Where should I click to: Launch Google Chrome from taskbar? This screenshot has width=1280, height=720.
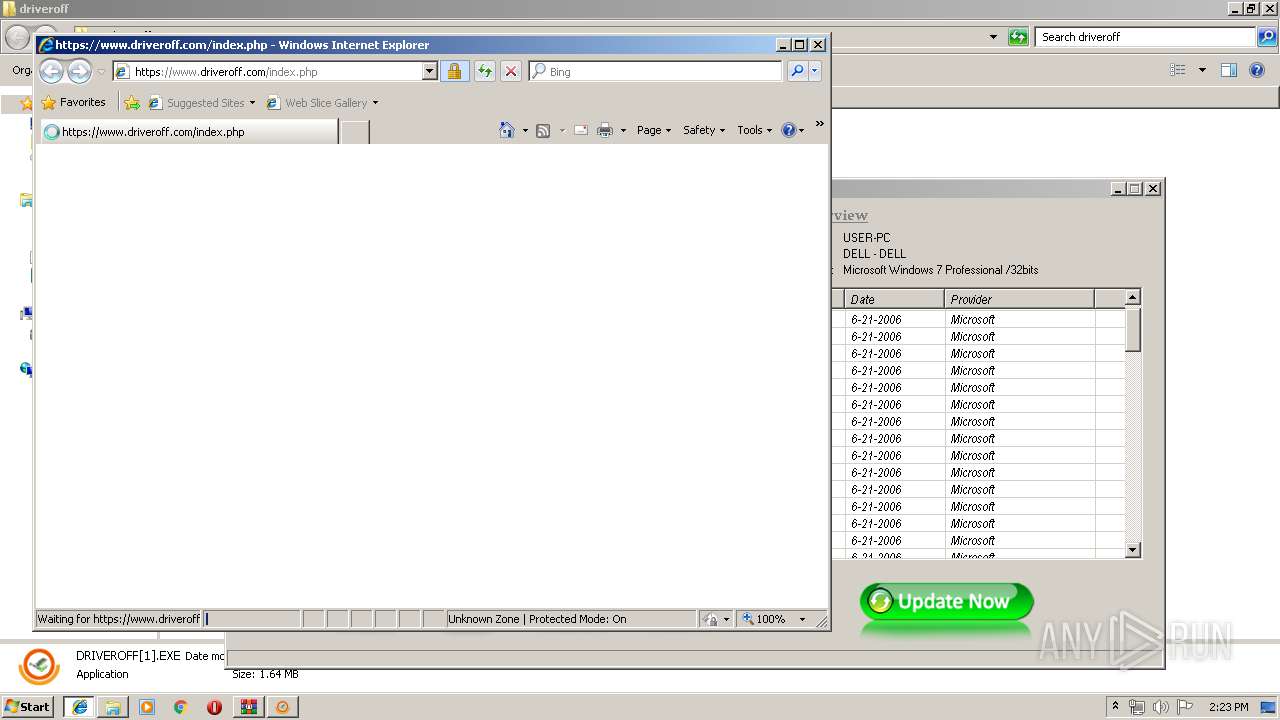[x=181, y=706]
